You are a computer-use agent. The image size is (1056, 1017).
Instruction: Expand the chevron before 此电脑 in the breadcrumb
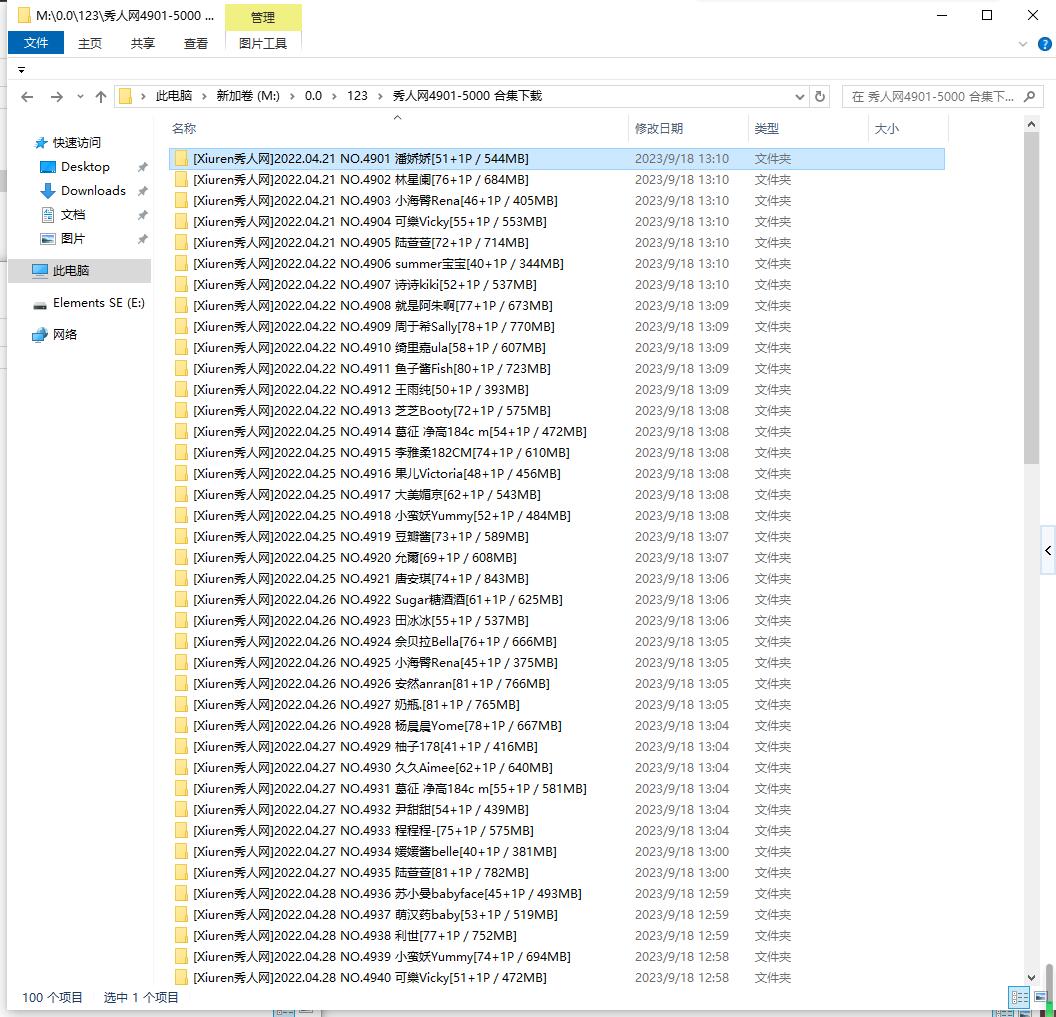tap(143, 96)
